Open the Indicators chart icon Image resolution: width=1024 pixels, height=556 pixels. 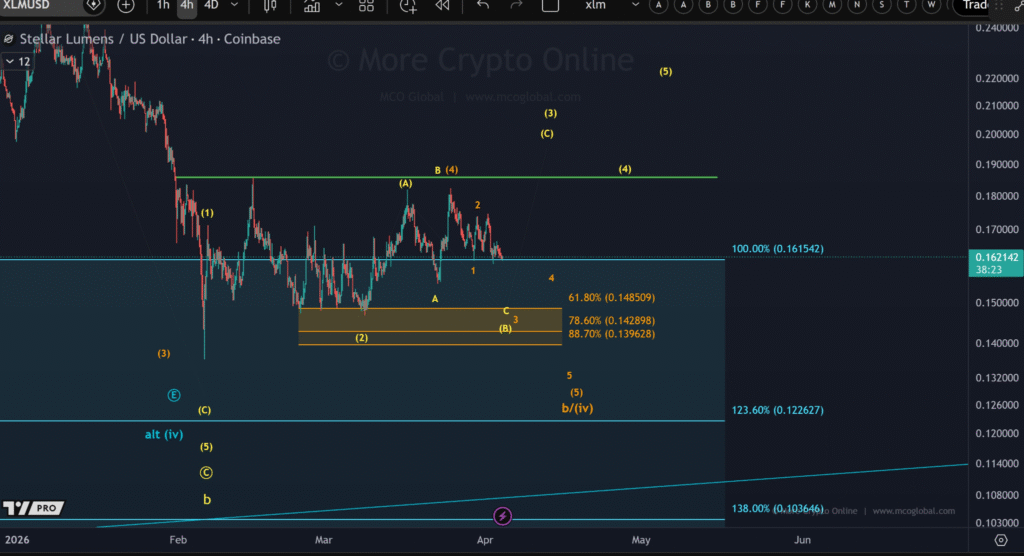click(311, 5)
